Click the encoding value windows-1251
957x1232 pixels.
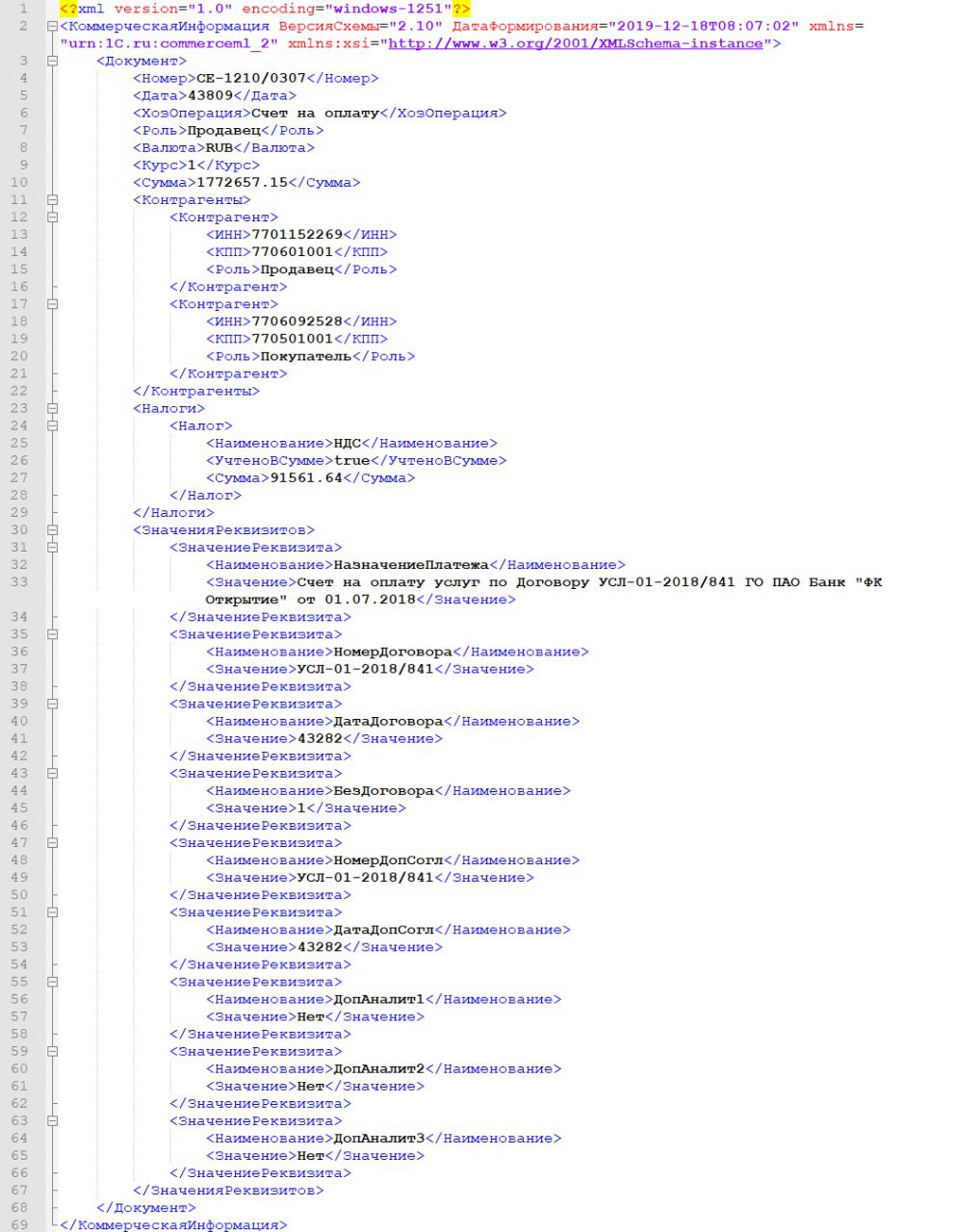(x=388, y=9)
